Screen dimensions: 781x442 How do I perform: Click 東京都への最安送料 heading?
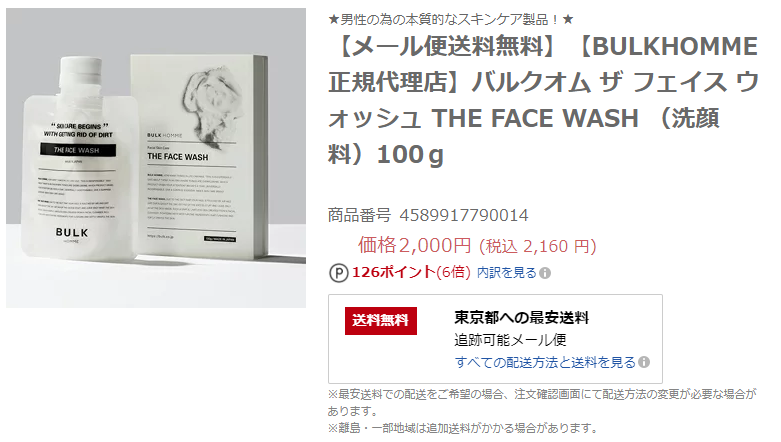[x=521, y=317]
